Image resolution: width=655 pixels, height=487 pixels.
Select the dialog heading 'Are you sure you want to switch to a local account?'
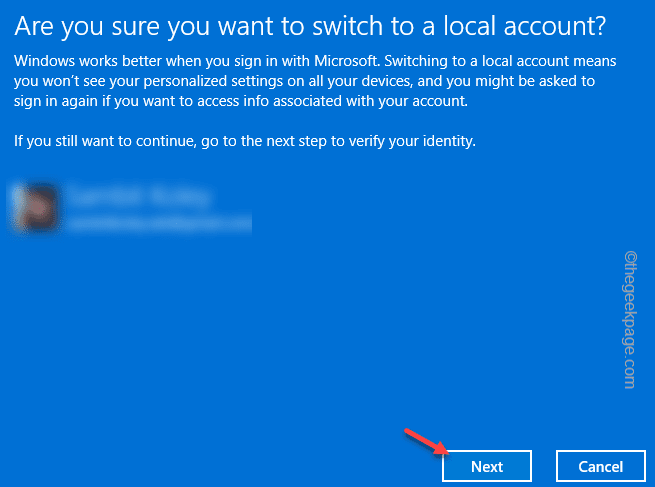[x=310, y=26]
